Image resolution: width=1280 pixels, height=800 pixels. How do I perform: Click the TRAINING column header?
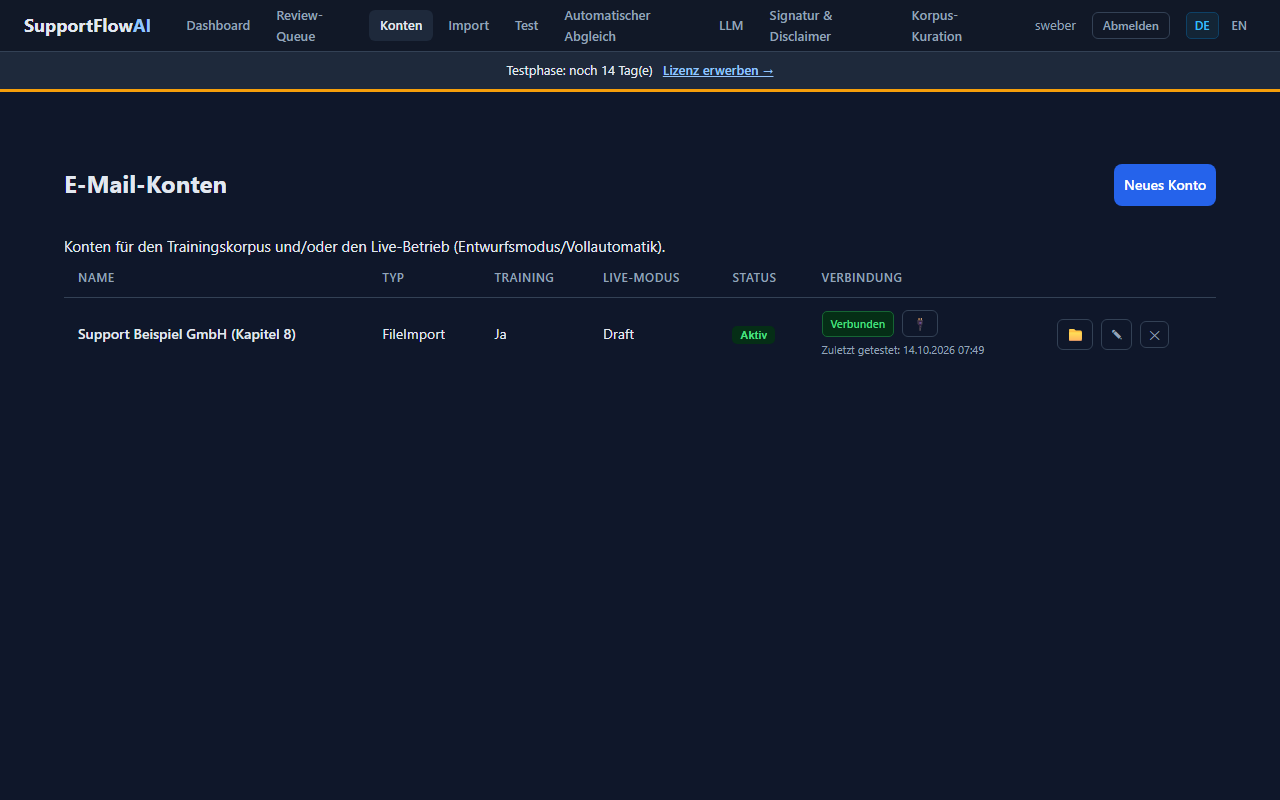(524, 278)
